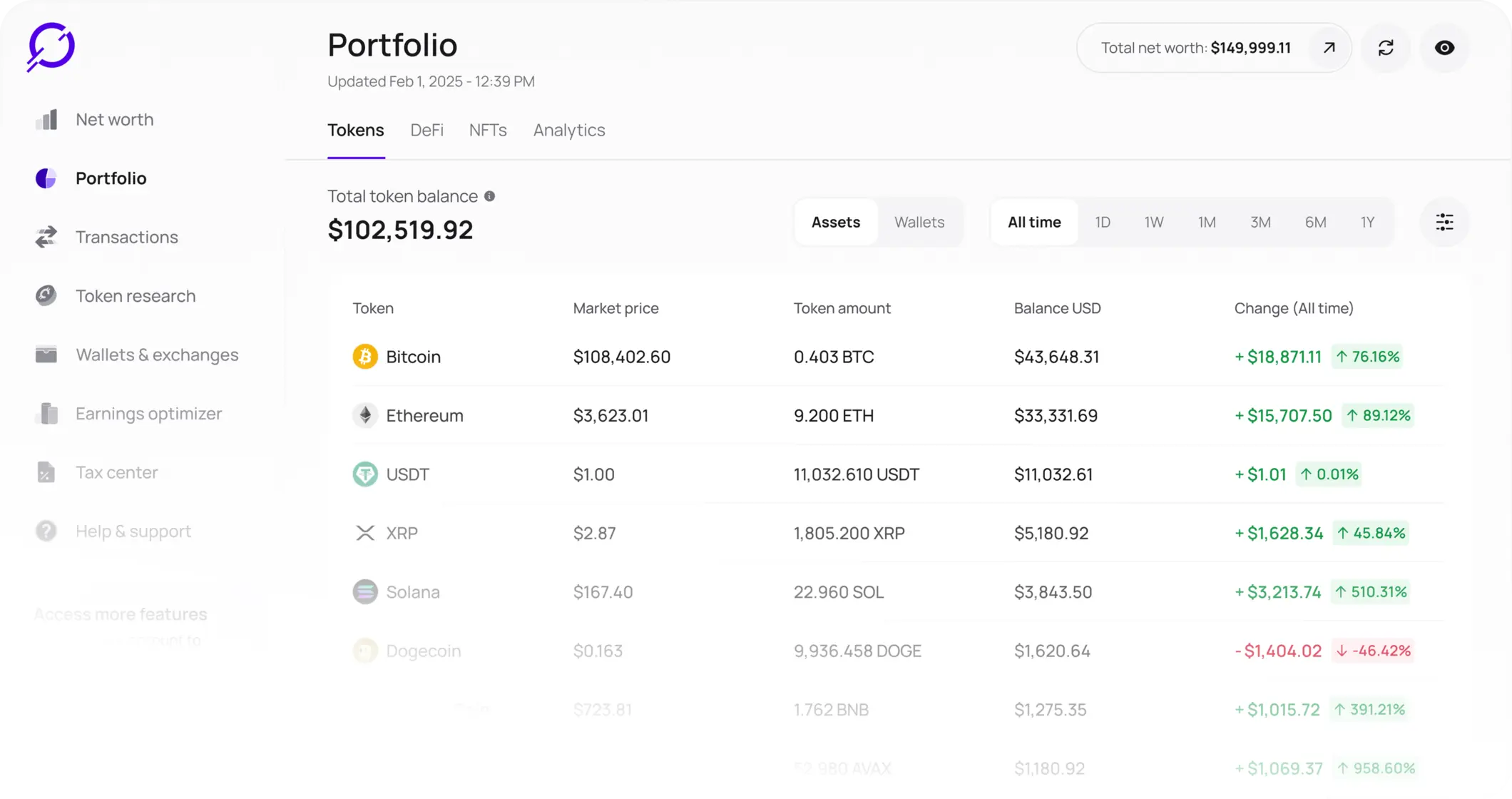1512x799 pixels.
Task: Click the app logo in sidebar
Action: click(x=51, y=47)
